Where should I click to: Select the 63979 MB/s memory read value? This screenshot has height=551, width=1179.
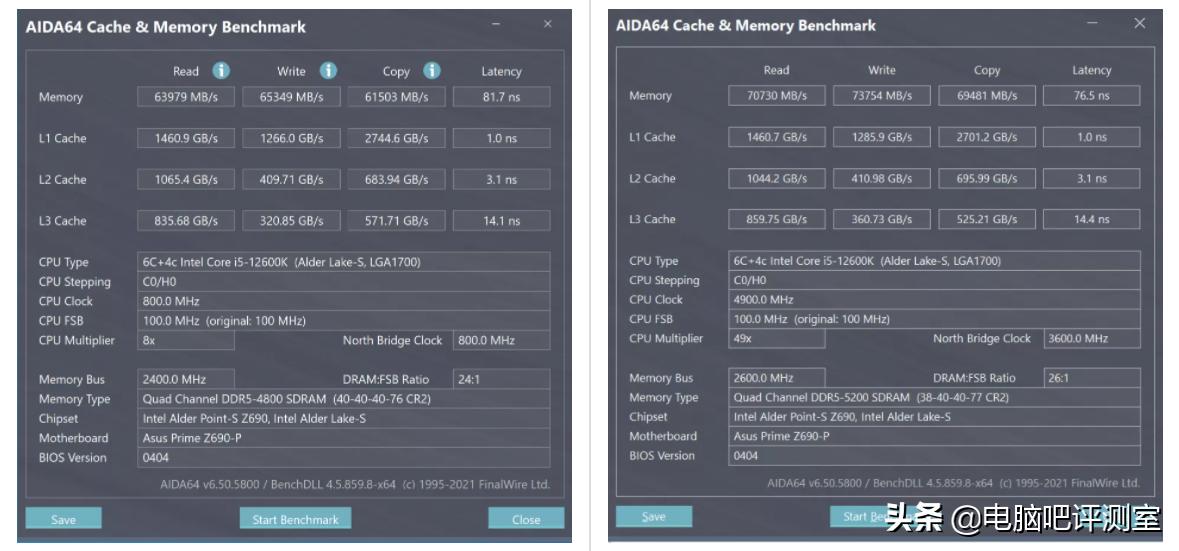[x=186, y=97]
